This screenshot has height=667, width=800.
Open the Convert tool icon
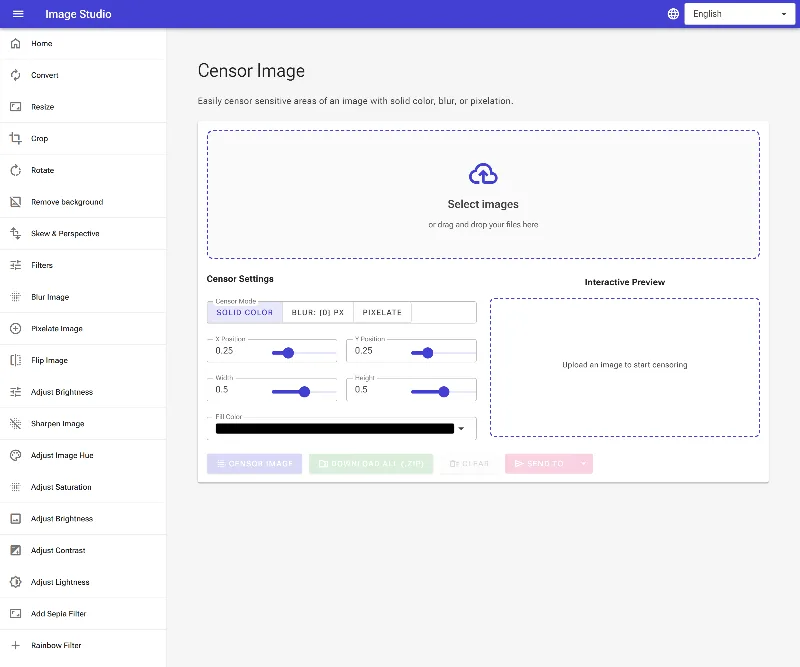tap(16, 75)
